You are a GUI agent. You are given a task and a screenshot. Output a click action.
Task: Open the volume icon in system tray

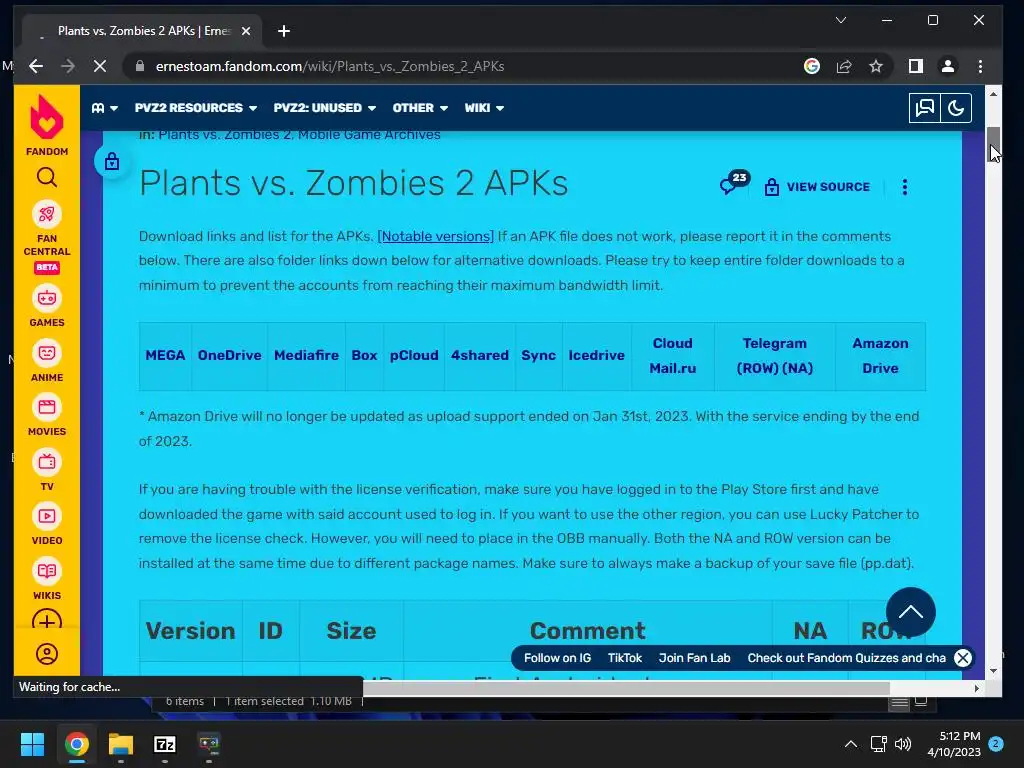(903, 744)
